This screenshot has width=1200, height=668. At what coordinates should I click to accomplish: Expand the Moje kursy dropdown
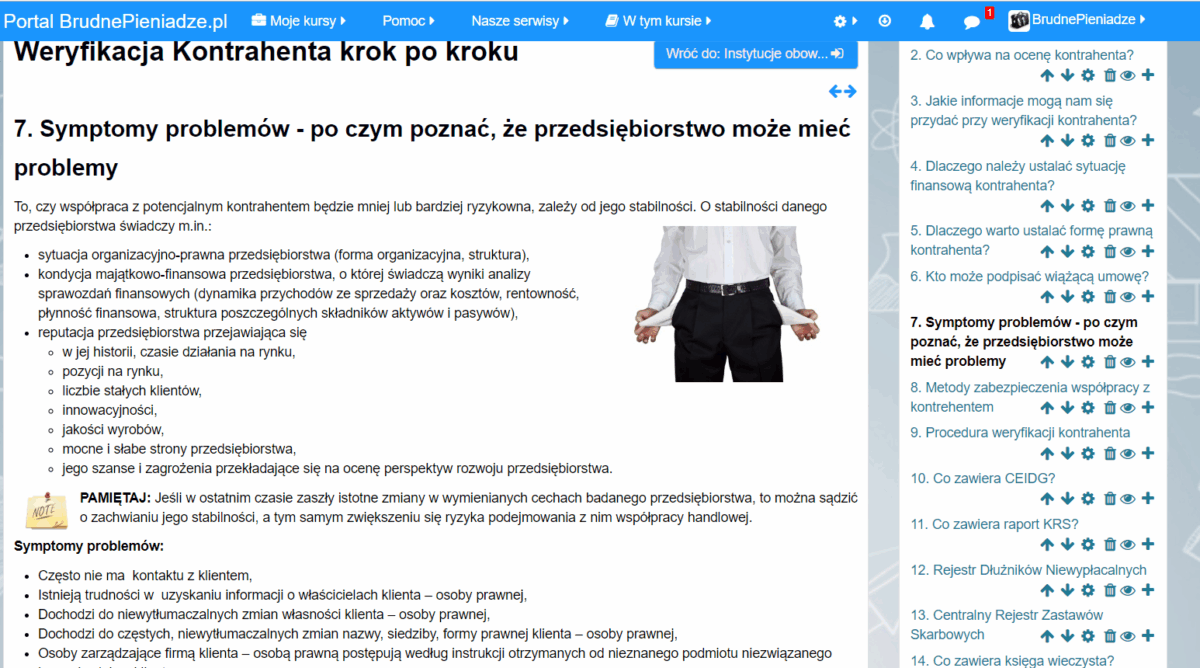pyautogui.click(x=298, y=21)
